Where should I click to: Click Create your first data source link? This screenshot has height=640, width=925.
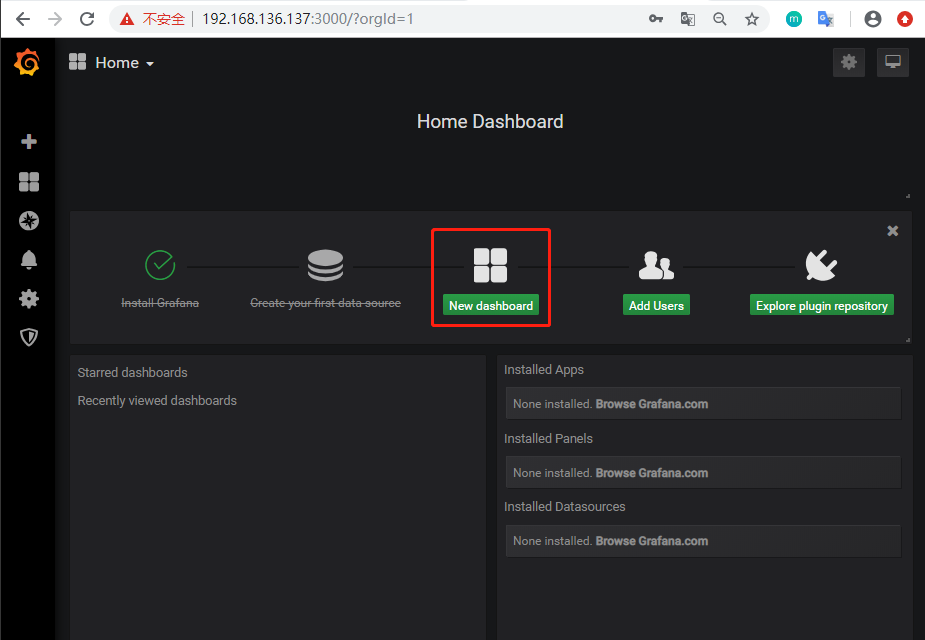click(x=325, y=303)
